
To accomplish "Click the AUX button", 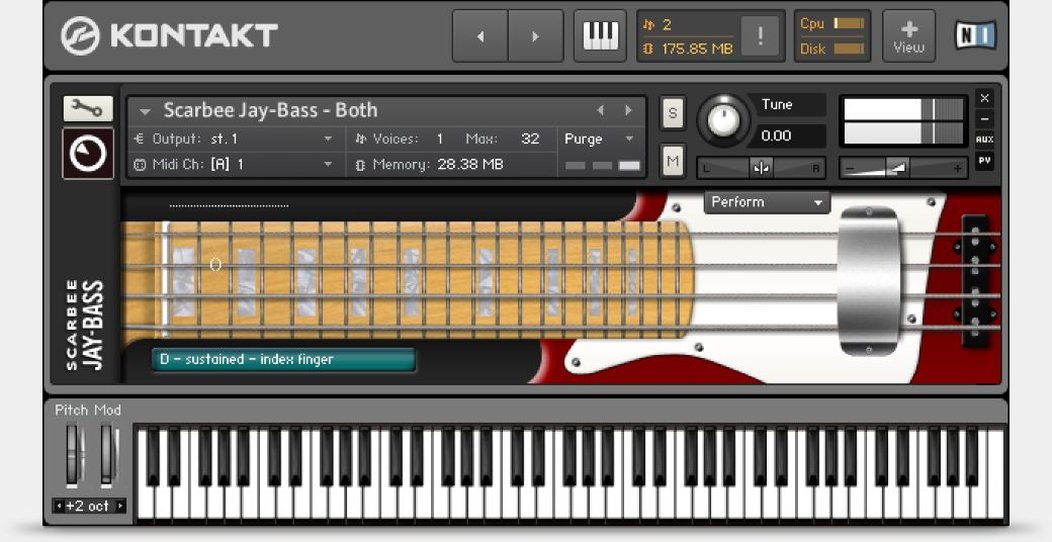I will coord(985,139).
